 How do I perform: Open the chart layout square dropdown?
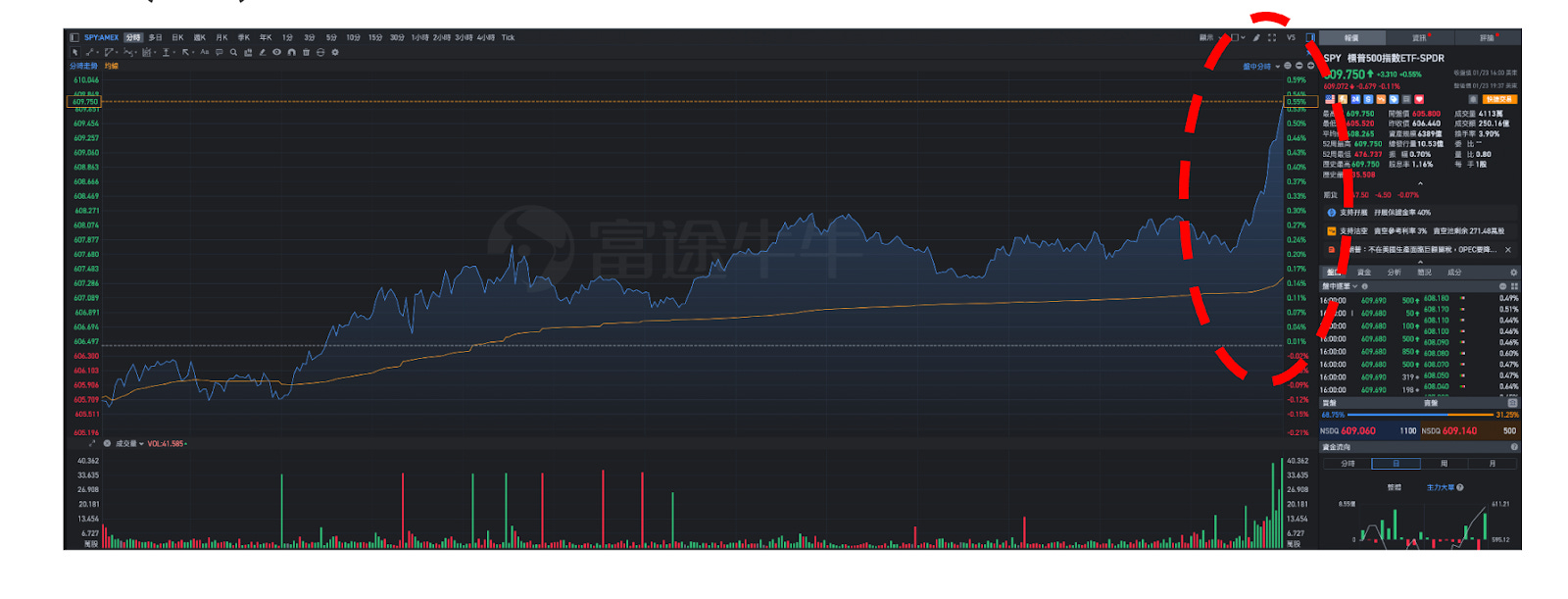tap(1238, 37)
